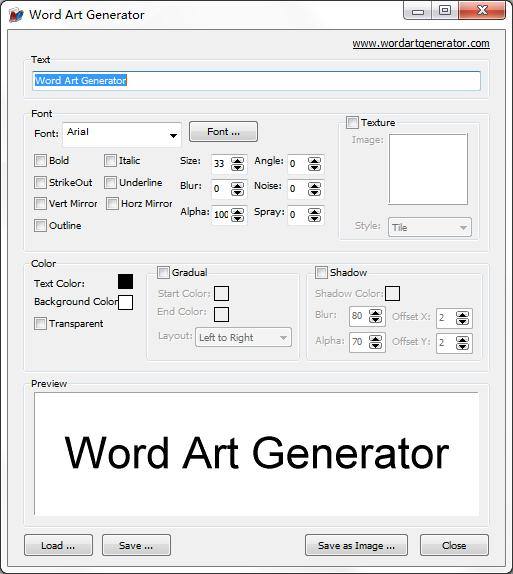Minimize the Word Art Generator window
This screenshot has height=574, width=513.
pyautogui.click(x=418, y=11)
